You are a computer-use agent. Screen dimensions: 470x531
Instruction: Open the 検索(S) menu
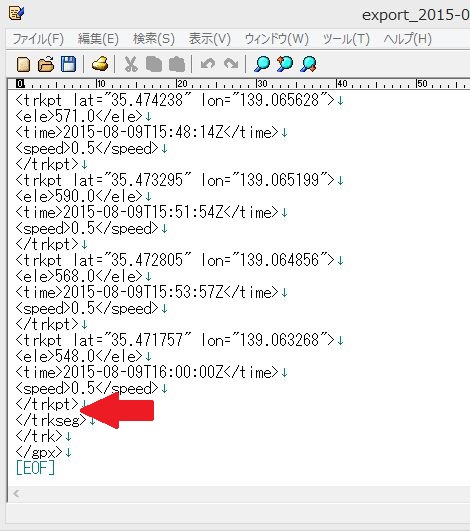(x=154, y=39)
